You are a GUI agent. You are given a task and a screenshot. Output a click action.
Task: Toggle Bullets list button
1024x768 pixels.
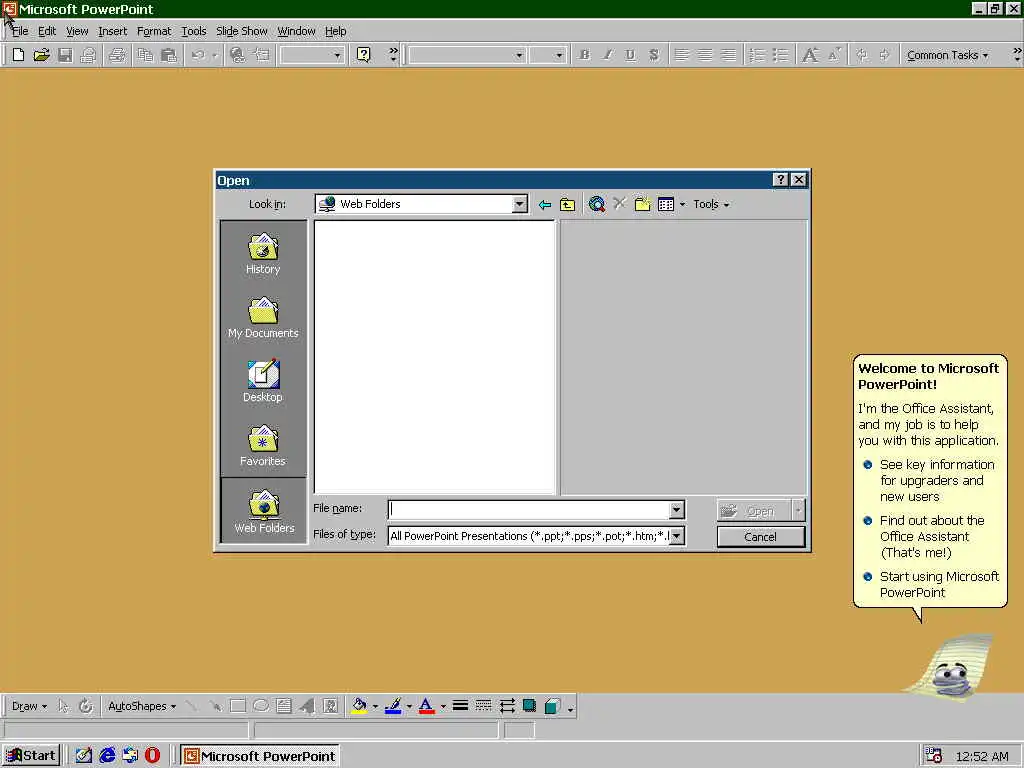(x=780, y=55)
